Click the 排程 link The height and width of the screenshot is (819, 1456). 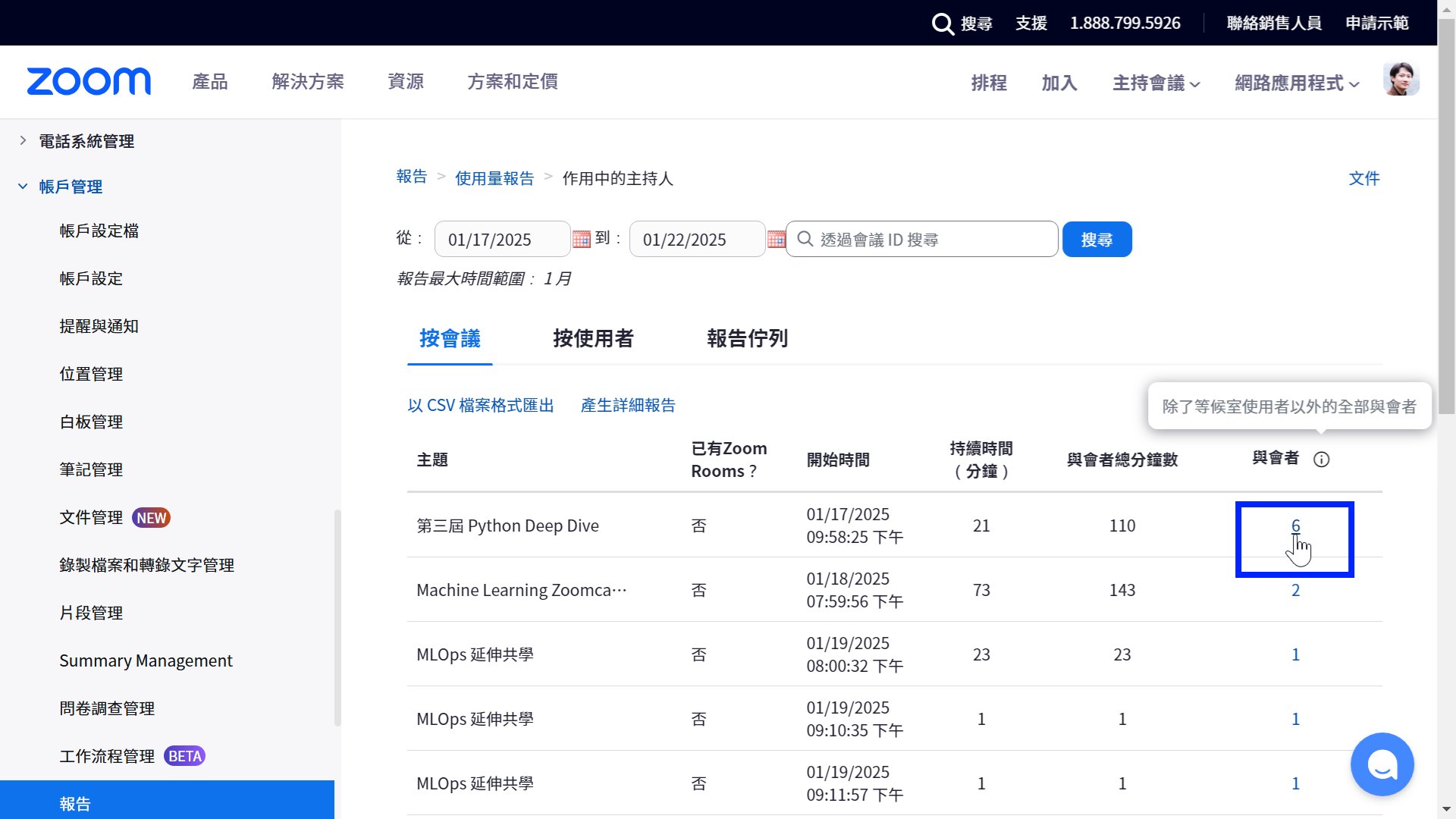pos(989,83)
